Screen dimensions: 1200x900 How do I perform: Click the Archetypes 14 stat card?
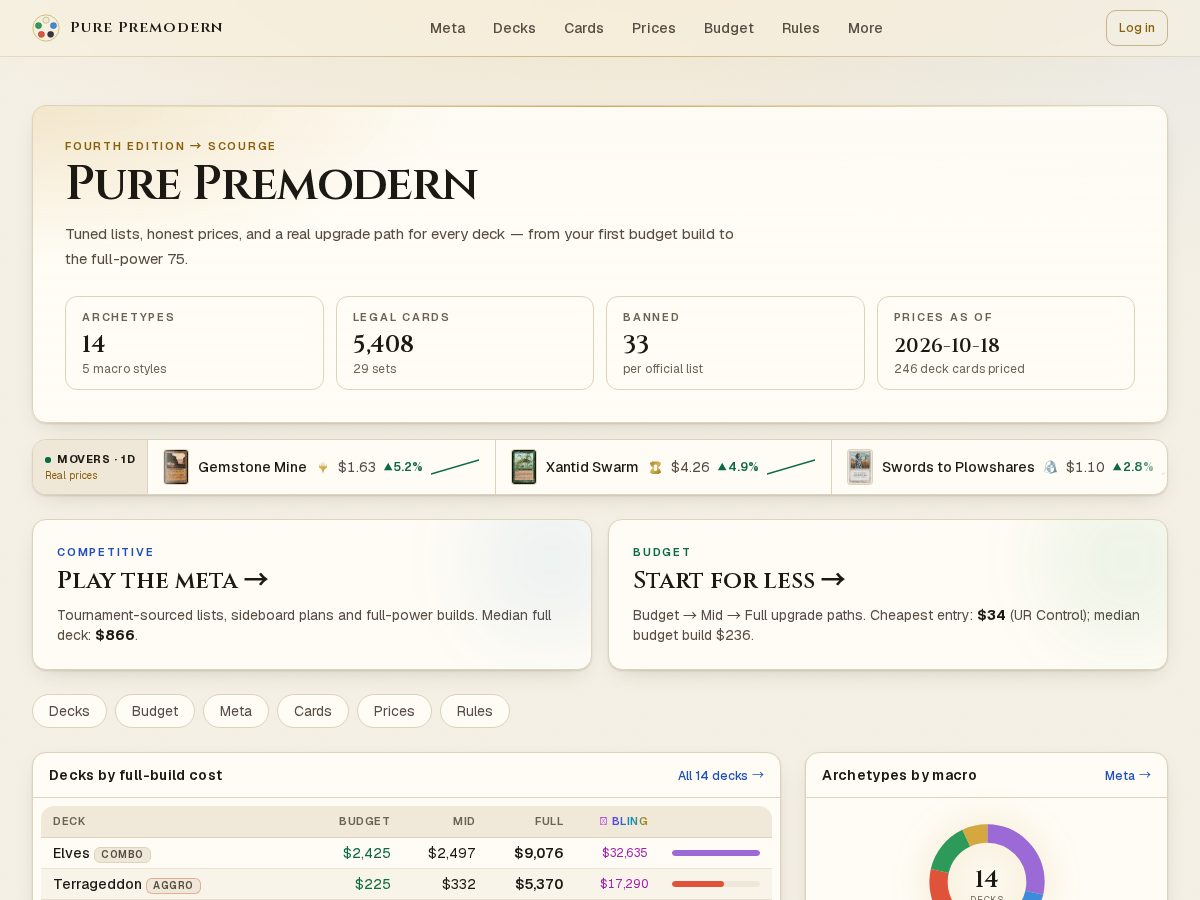(194, 343)
